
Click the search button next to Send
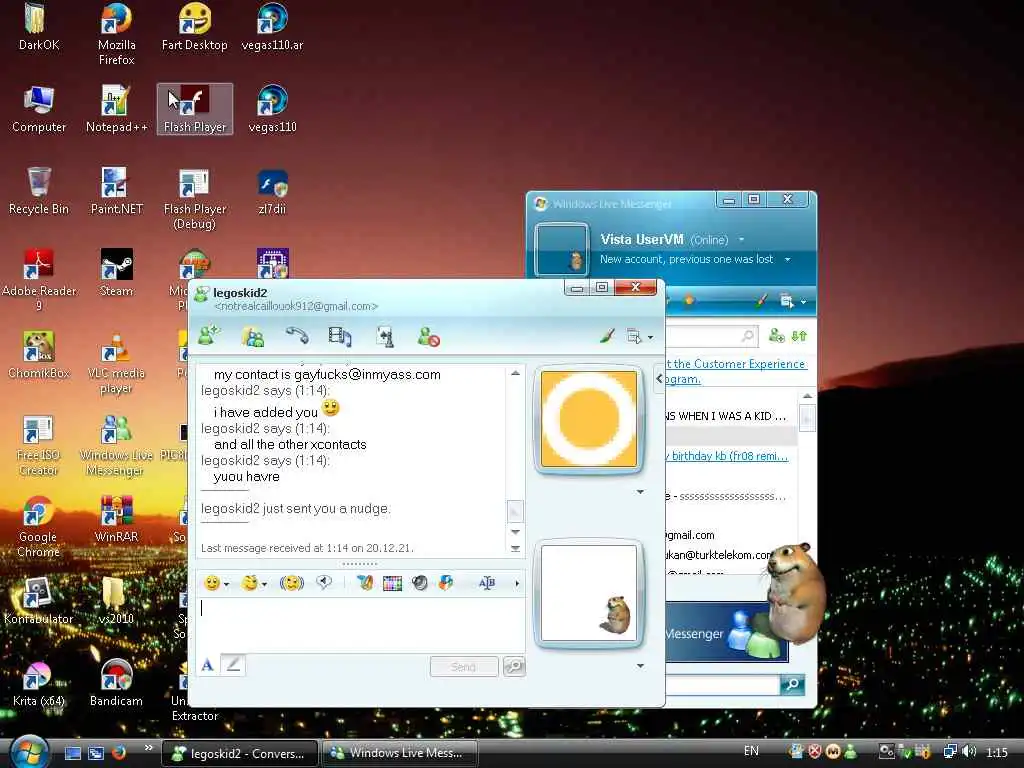click(x=514, y=666)
